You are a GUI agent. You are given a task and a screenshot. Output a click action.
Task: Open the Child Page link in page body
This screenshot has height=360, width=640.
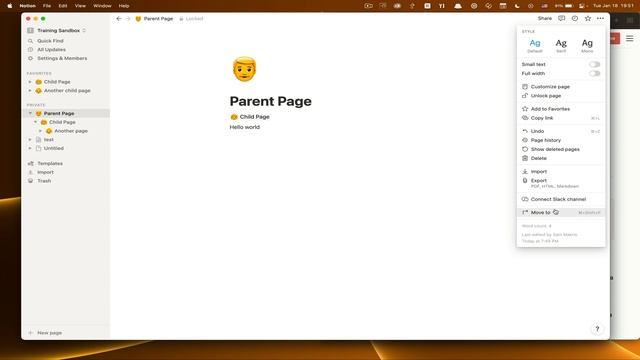point(250,117)
